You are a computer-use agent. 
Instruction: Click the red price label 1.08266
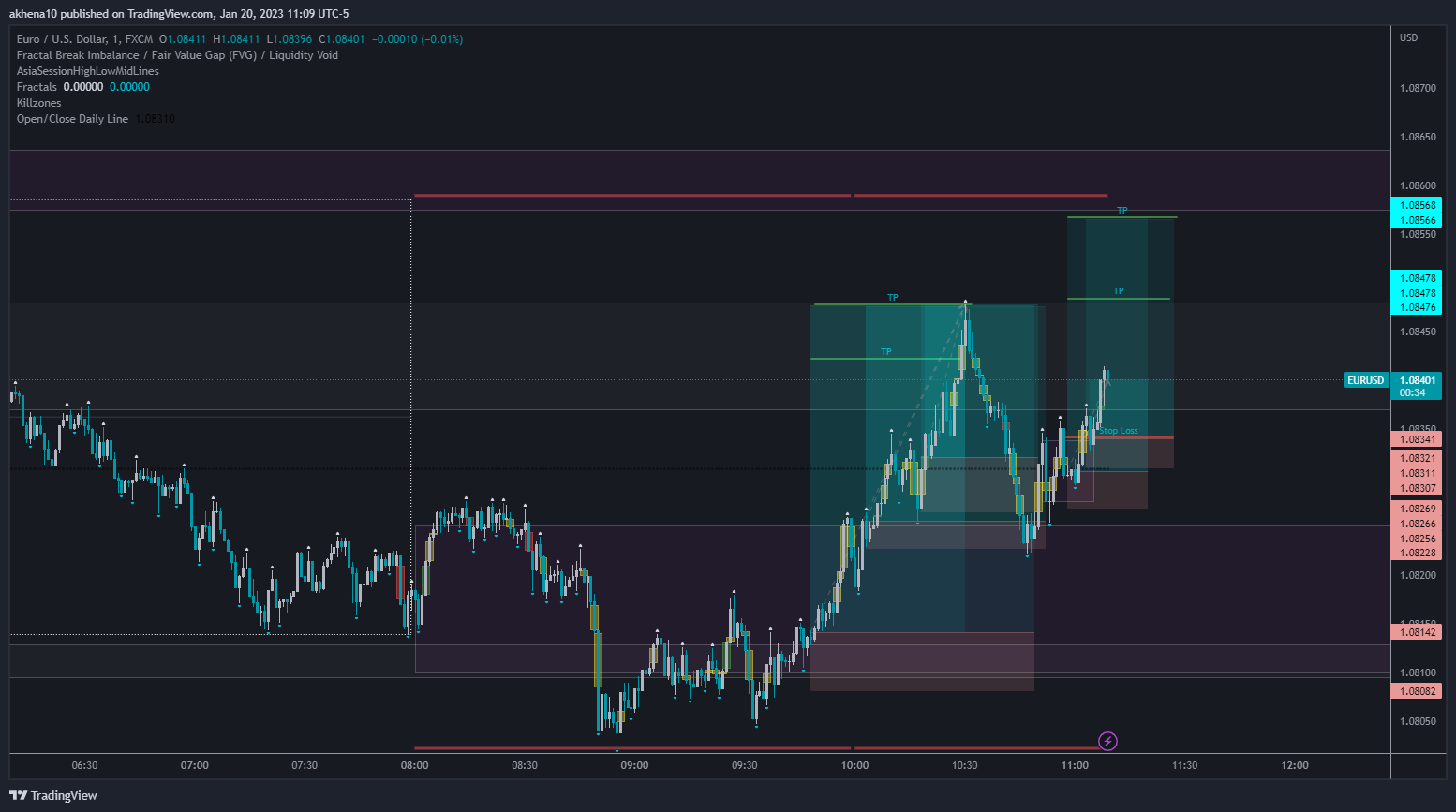(x=1417, y=524)
